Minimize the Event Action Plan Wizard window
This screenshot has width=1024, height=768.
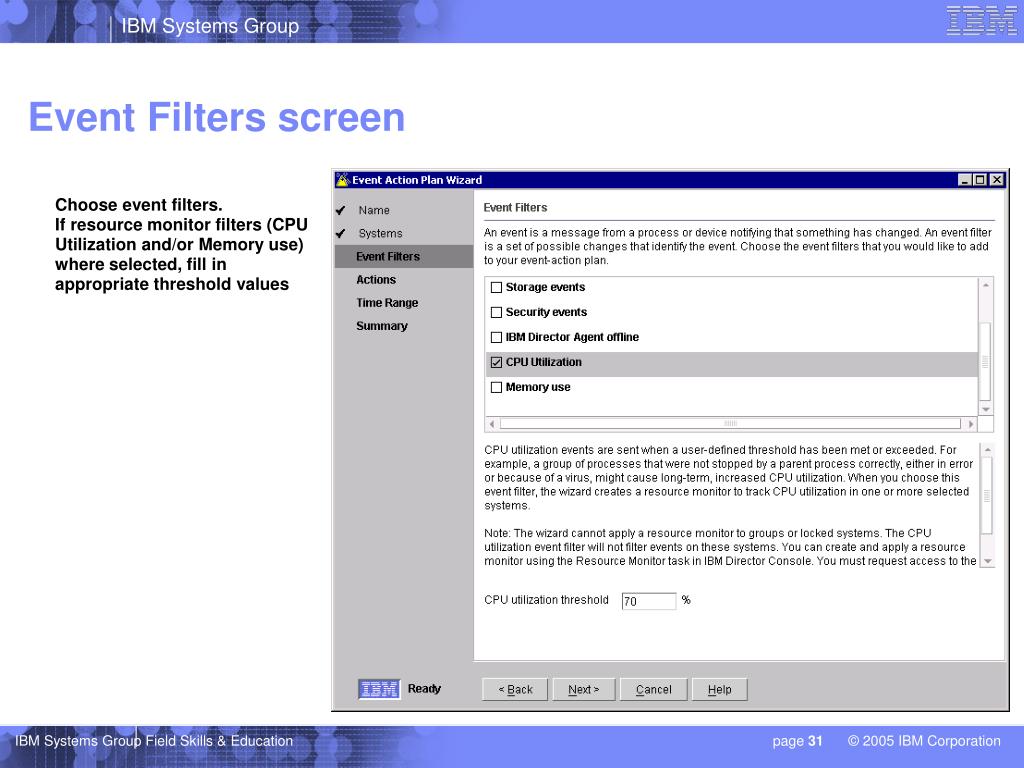tap(965, 180)
